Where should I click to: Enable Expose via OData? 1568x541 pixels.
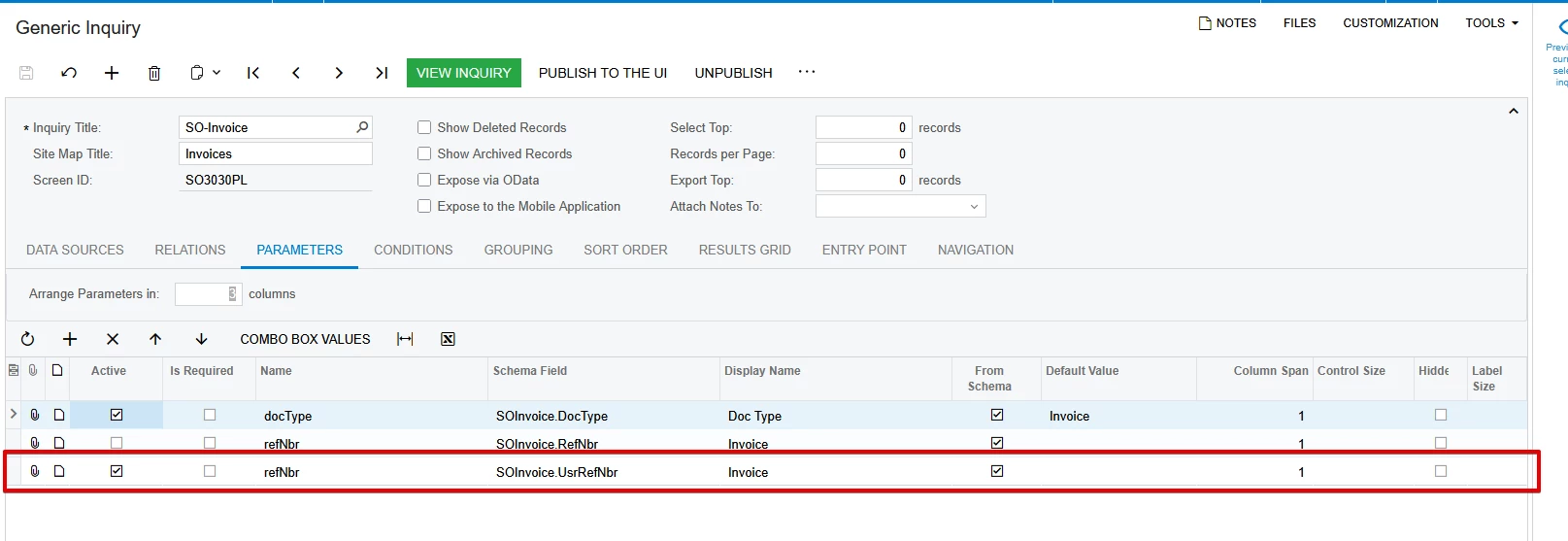click(x=424, y=180)
